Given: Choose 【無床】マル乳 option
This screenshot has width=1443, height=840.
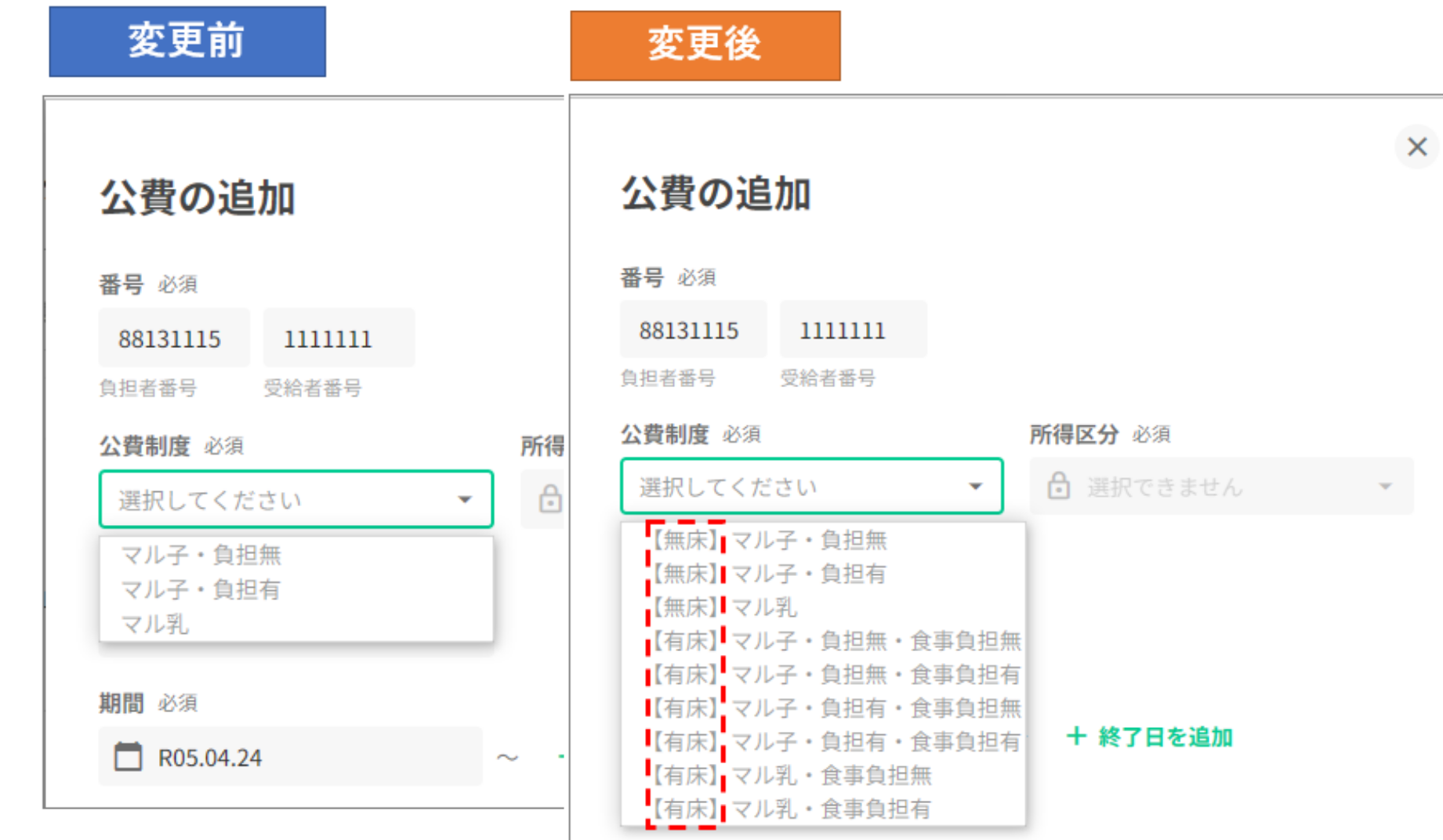Looking at the screenshot, I should click(x=823, y=607).
